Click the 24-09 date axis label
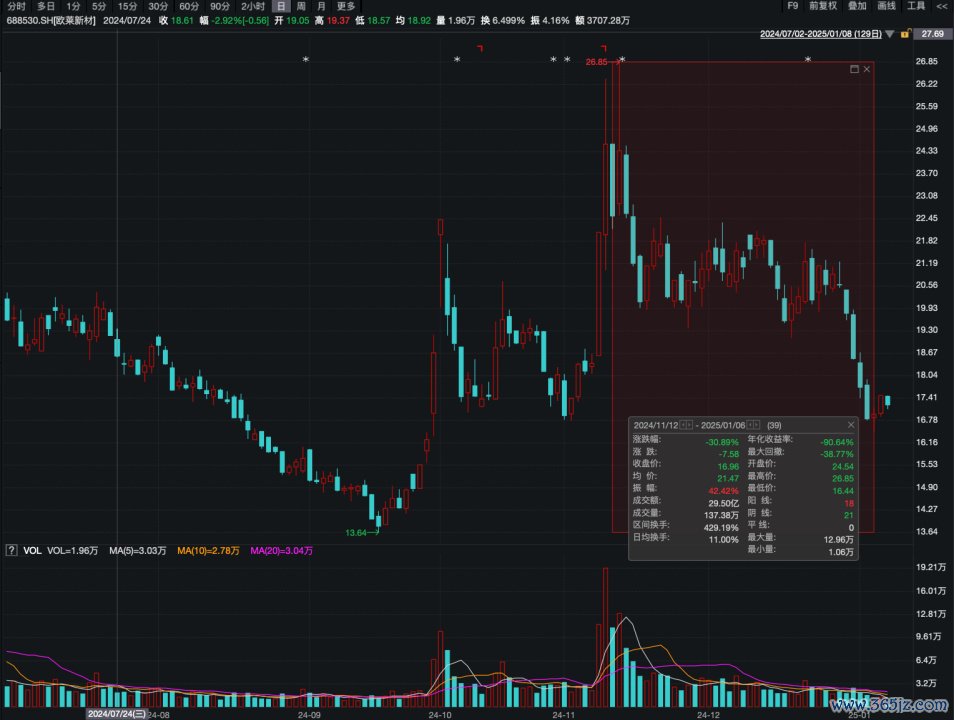 [x=309, y=715]
